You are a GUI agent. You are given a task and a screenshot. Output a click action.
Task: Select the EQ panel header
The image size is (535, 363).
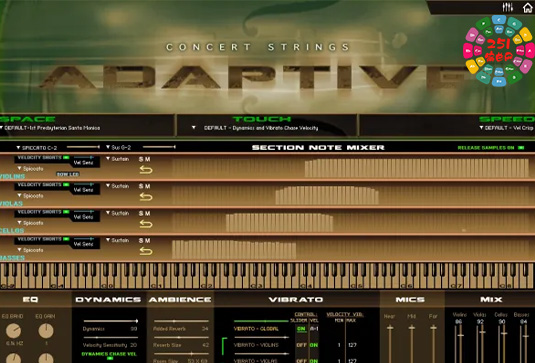(x=30, y=300)
